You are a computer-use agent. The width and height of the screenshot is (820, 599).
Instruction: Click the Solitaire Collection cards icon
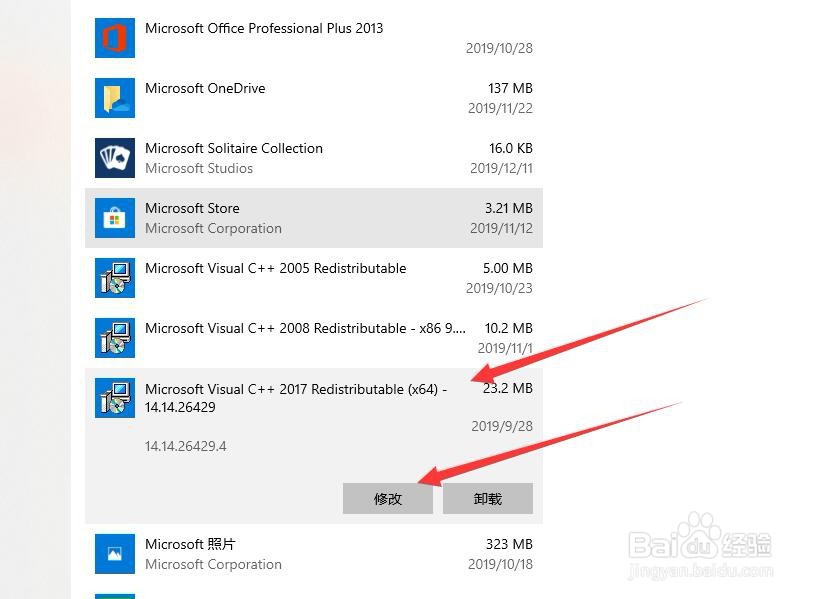[115, 158]
